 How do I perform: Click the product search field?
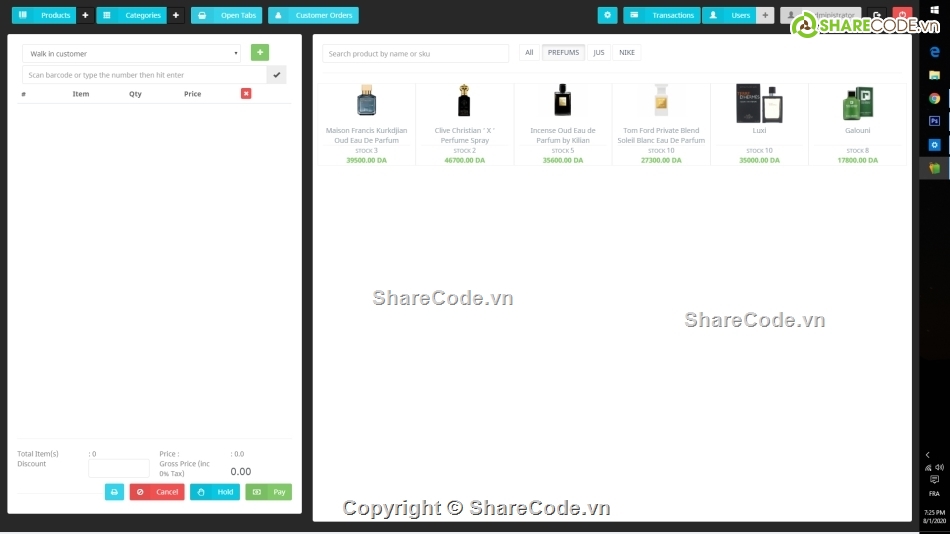415,53
